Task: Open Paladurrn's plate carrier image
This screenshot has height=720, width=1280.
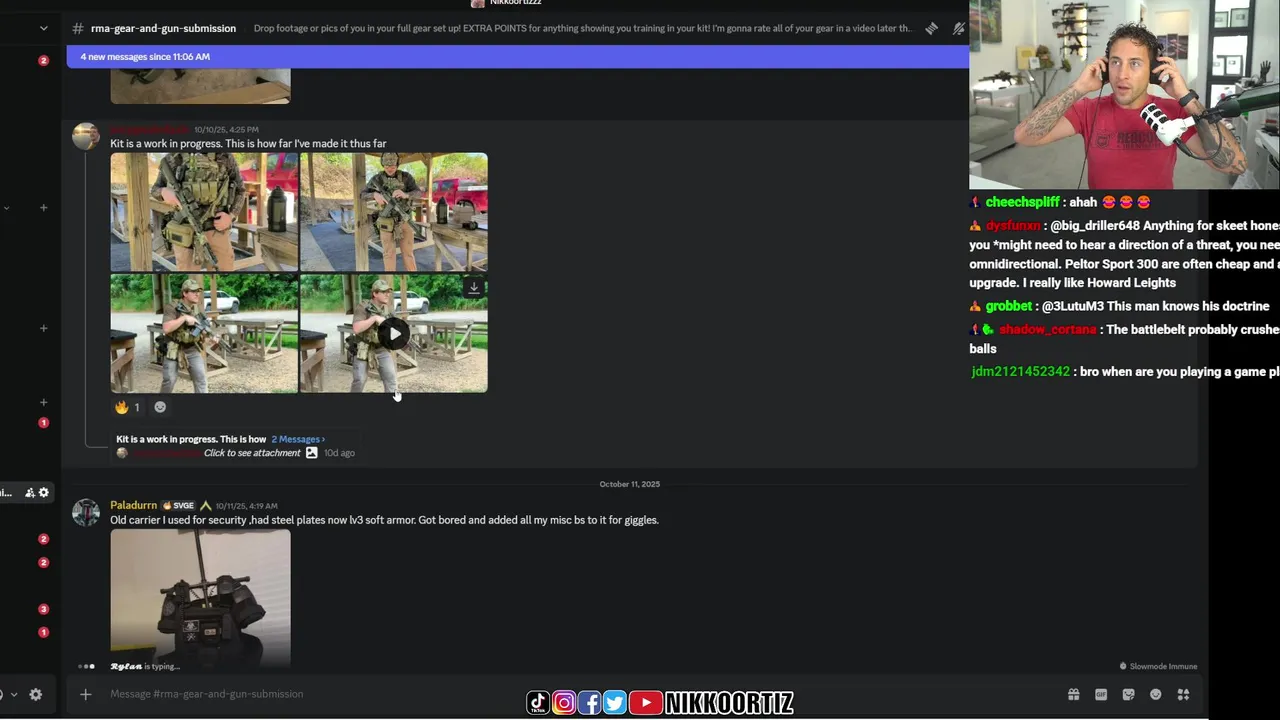Action: [200, 598]
